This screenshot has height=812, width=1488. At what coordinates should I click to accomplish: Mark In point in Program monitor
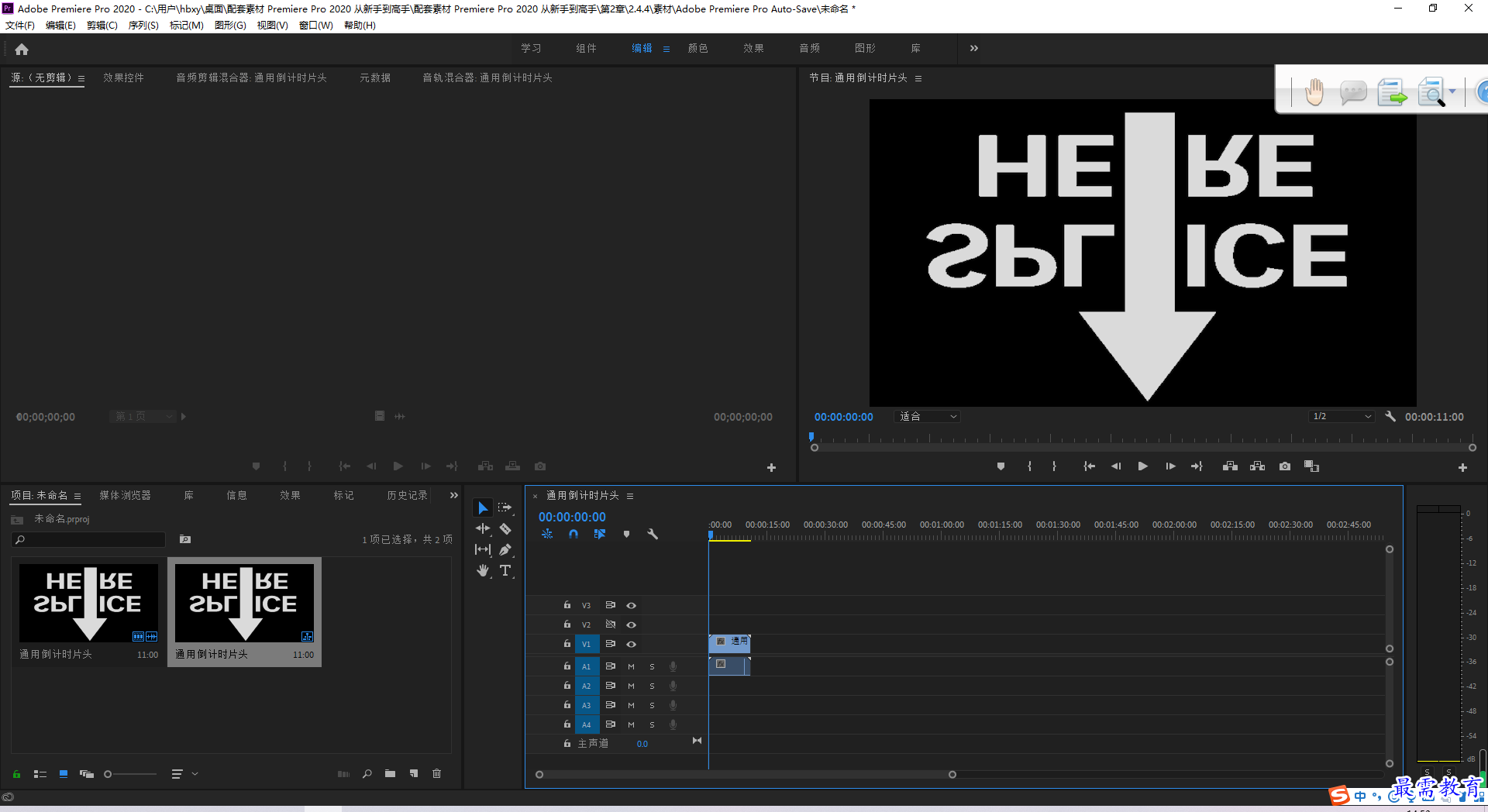[x=1029, y=466]
